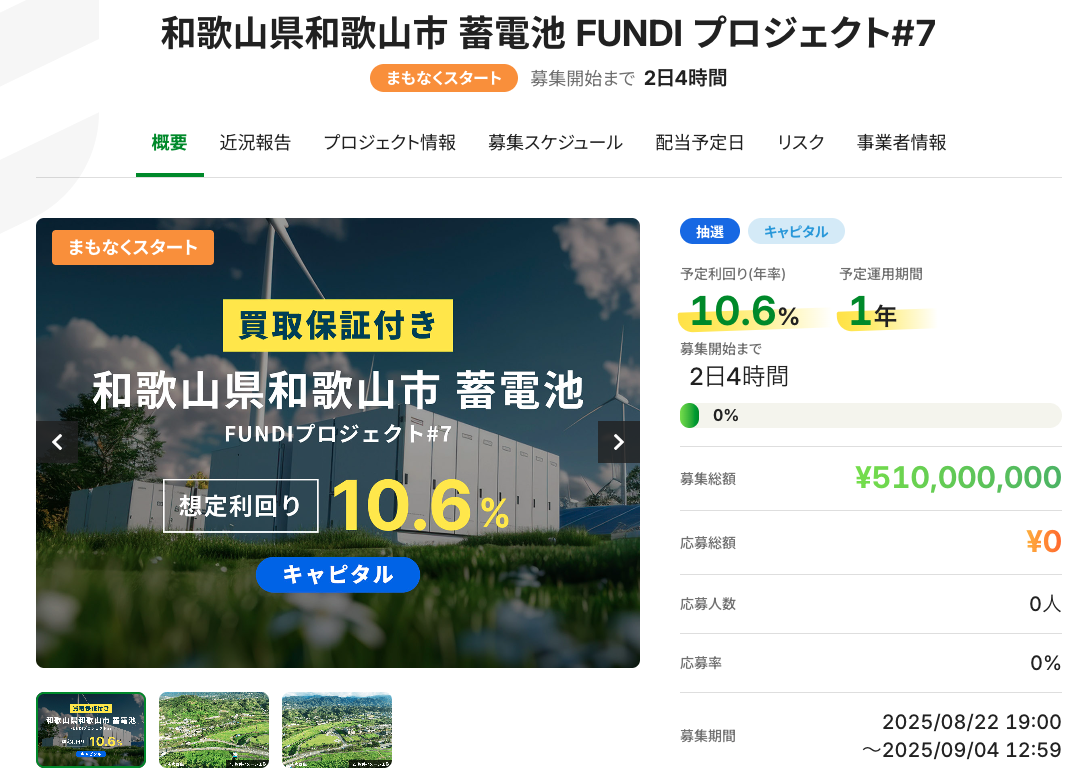Click the 2日4時間 countdown beside the header badge

click(685, 78)
